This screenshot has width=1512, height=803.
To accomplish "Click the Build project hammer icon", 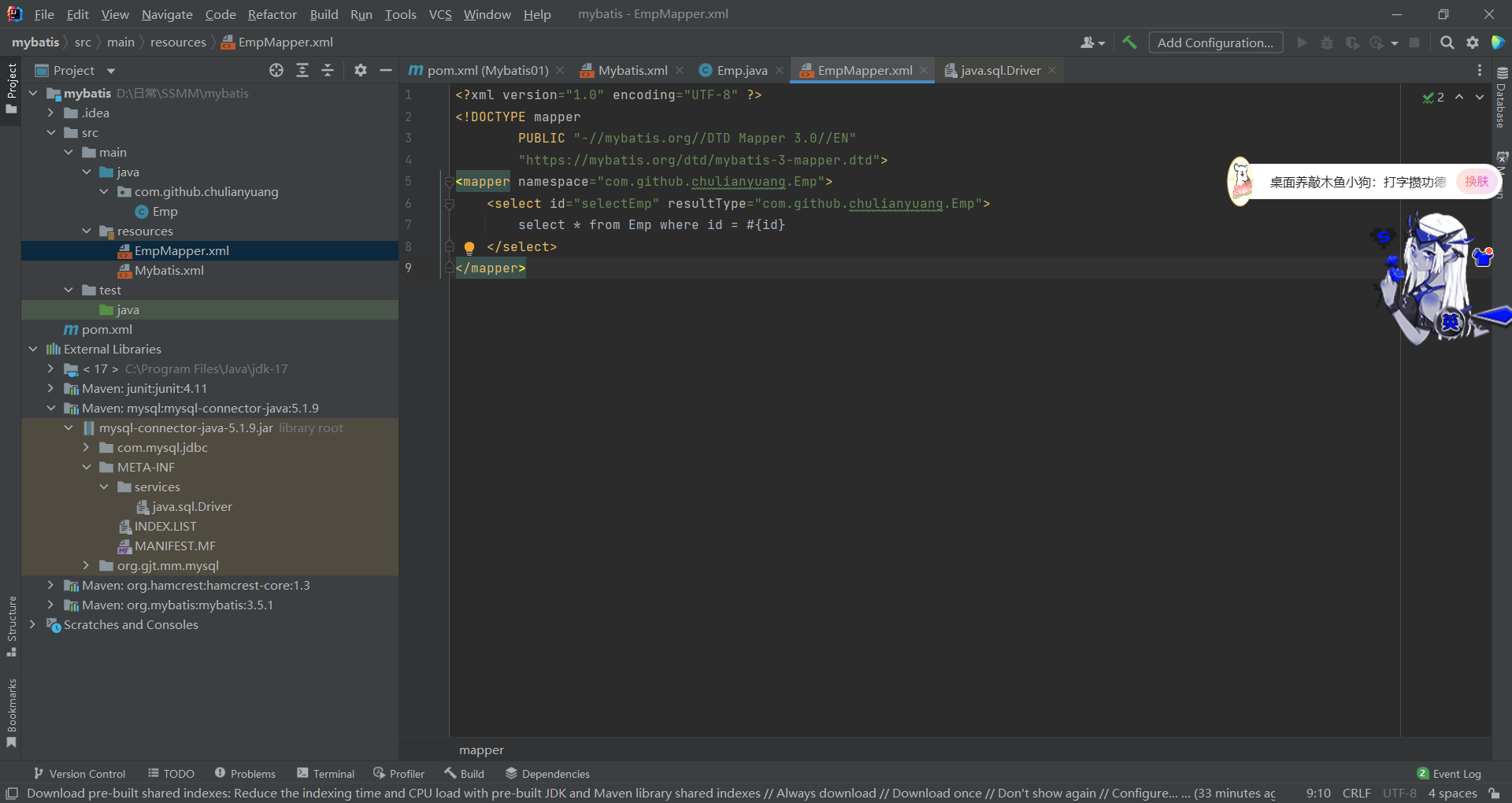I will click(1129, 43).
